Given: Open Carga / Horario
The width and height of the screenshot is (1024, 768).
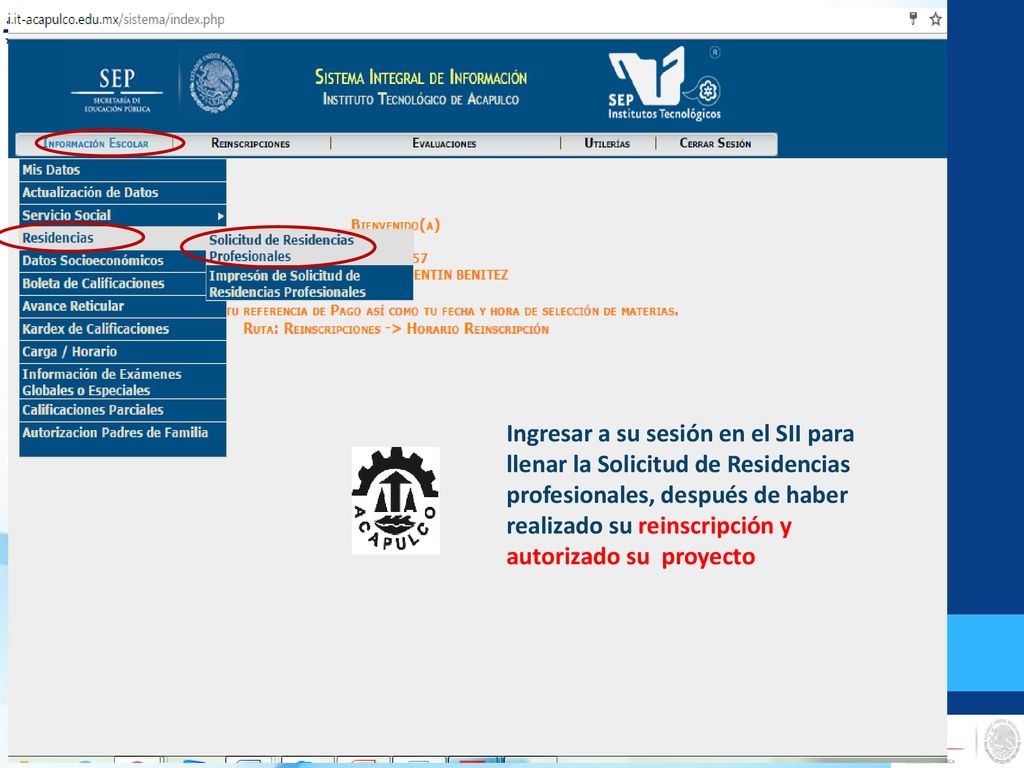Looking at the screenshot, I should point(123,352).
